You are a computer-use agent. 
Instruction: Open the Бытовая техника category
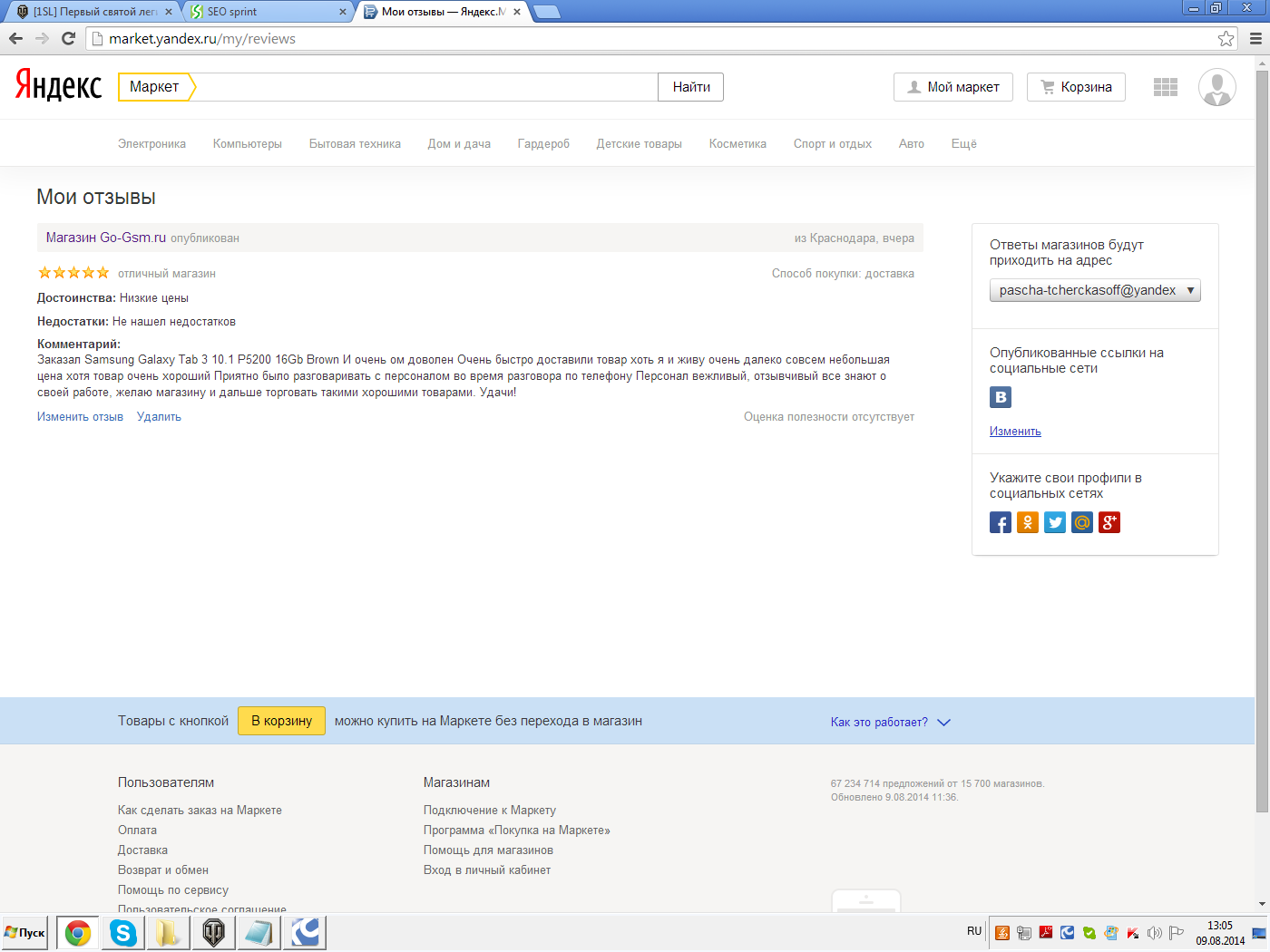click(355, 143)
